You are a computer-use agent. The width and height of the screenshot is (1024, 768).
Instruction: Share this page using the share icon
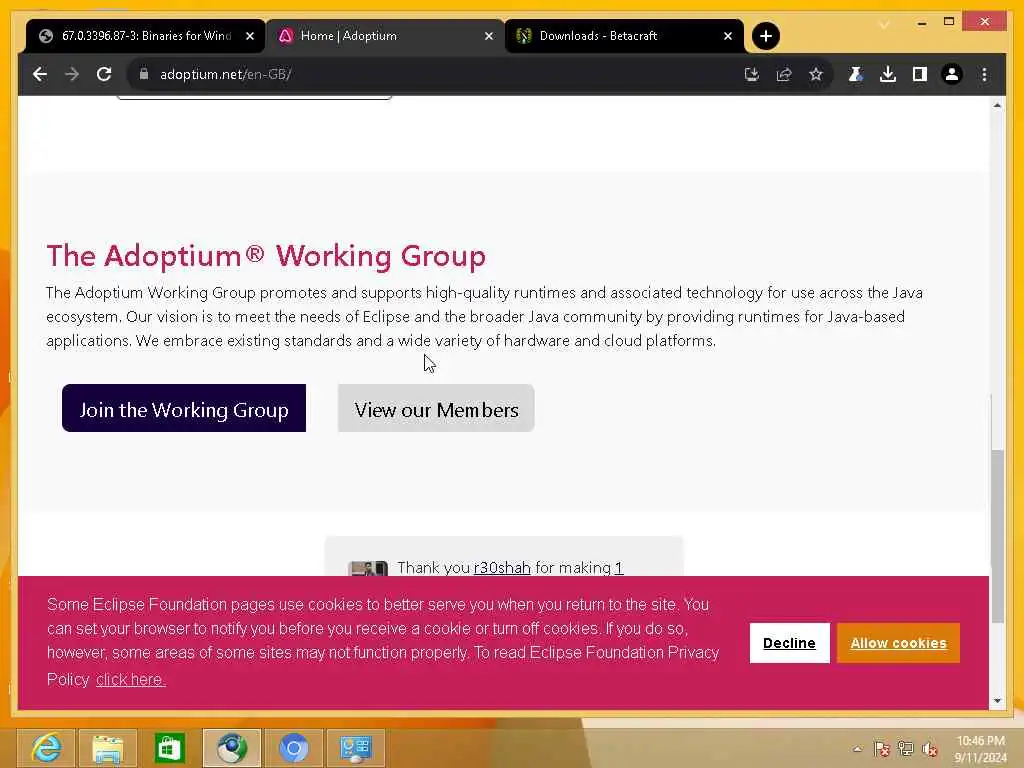784,74
